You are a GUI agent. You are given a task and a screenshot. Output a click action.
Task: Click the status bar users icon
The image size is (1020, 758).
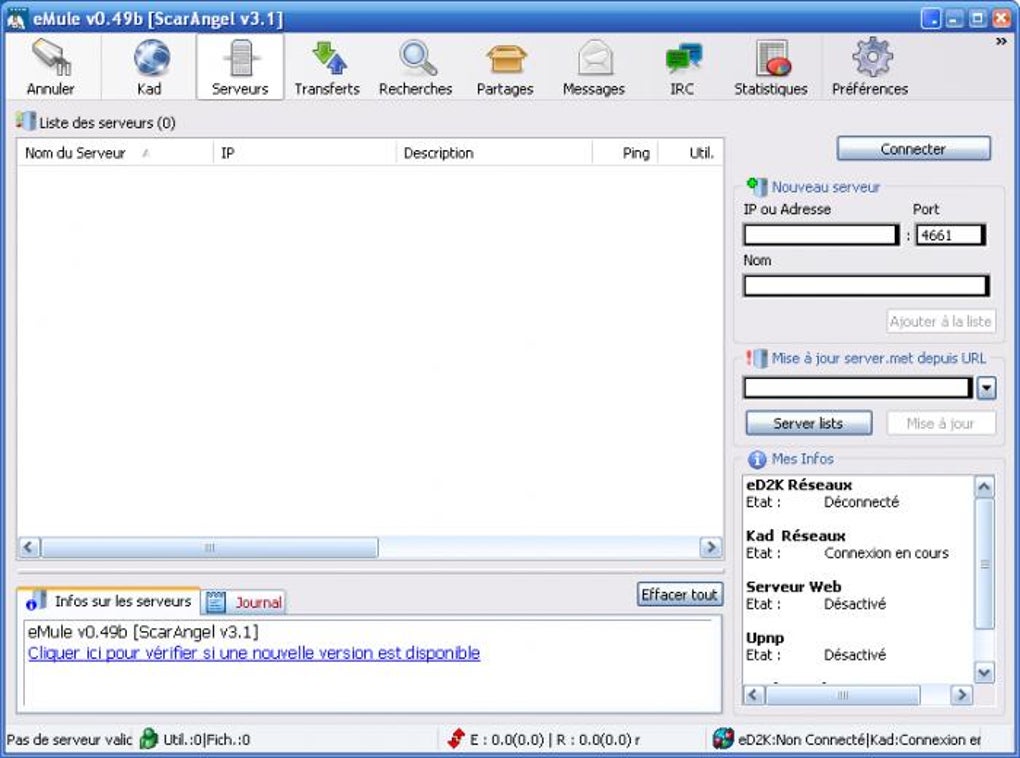[148, 739]
